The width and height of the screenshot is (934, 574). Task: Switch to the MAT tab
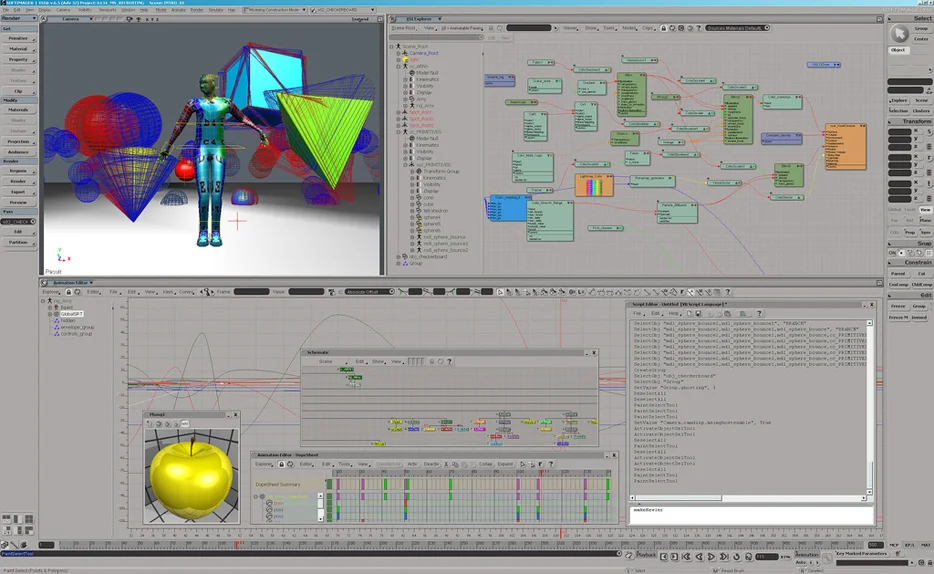[925, 545]
